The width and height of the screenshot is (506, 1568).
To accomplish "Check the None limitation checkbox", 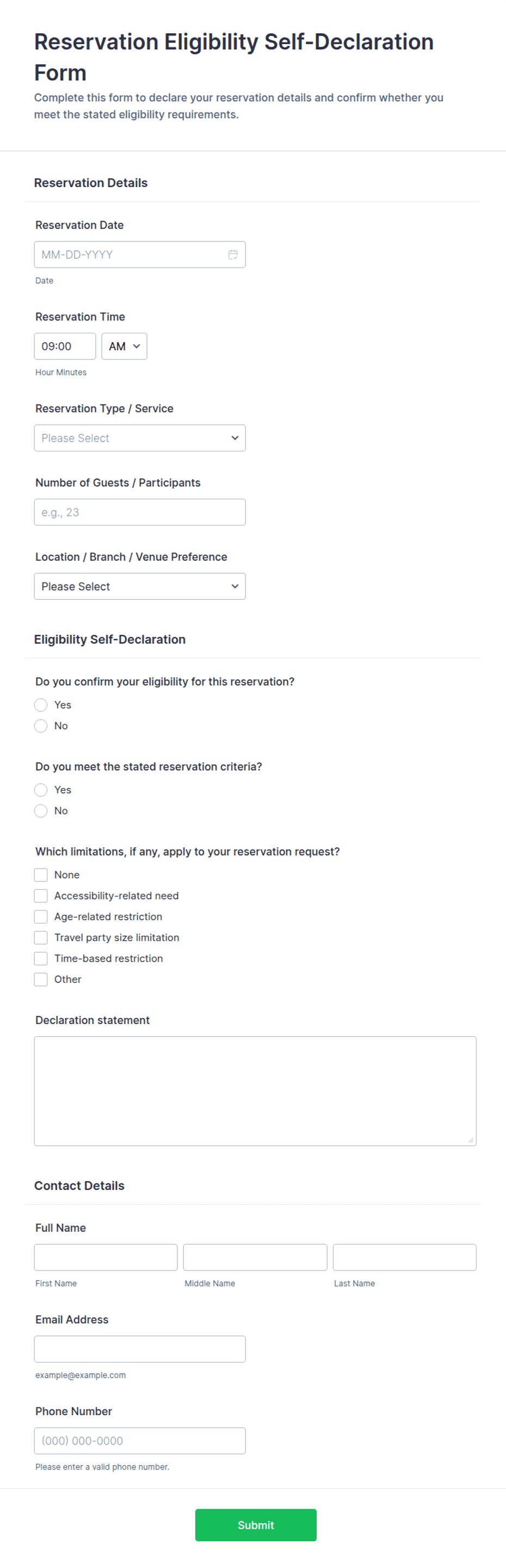I will point(41,875).
